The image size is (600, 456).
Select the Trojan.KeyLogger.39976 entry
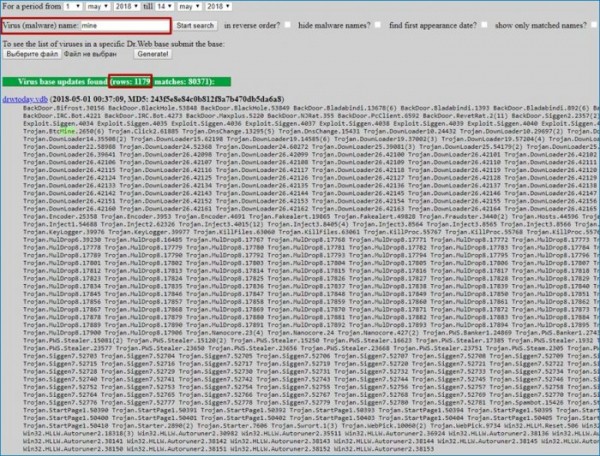point(64,232)
